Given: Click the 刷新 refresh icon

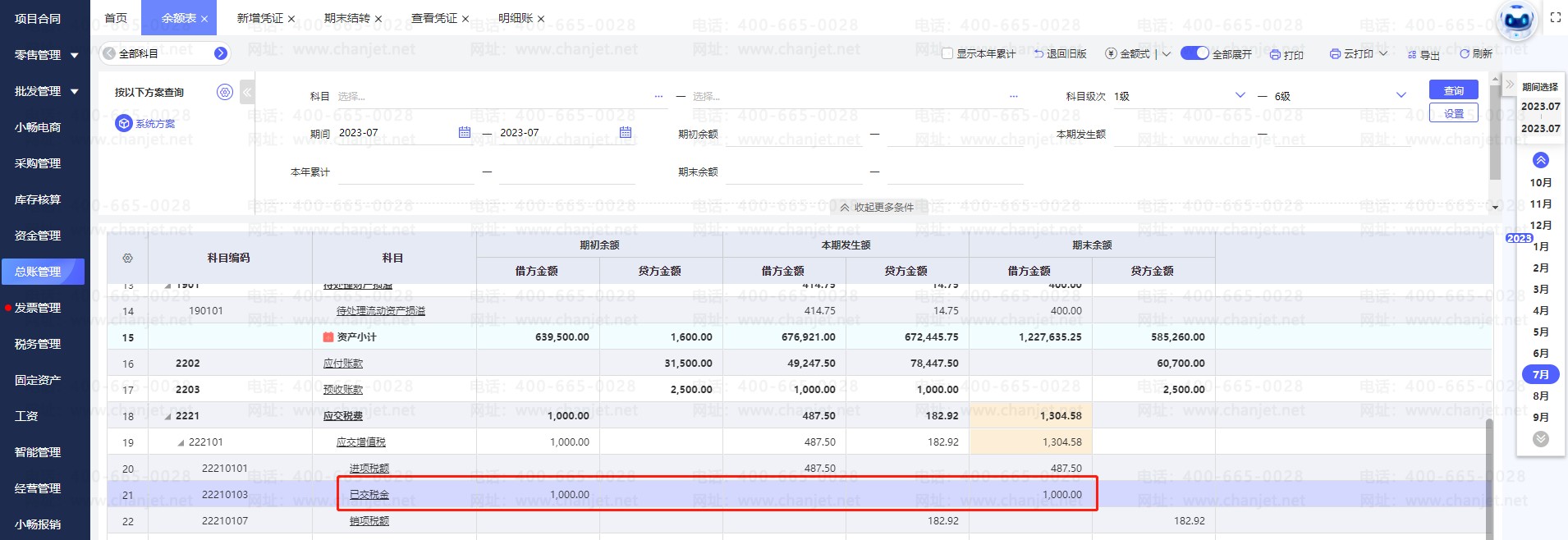Looking at the screenshot, I should (1464, 54).
